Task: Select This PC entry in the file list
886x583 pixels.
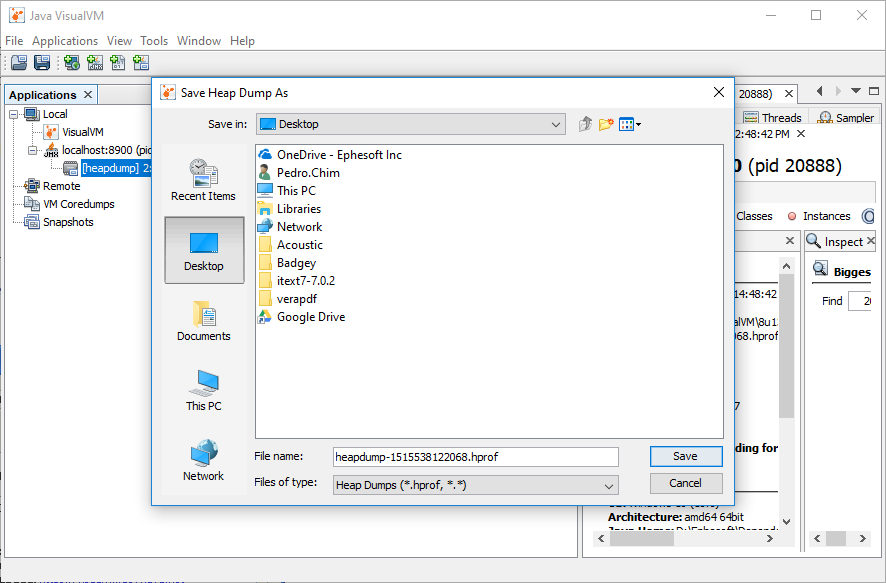Action: click(x=286, y=191)
